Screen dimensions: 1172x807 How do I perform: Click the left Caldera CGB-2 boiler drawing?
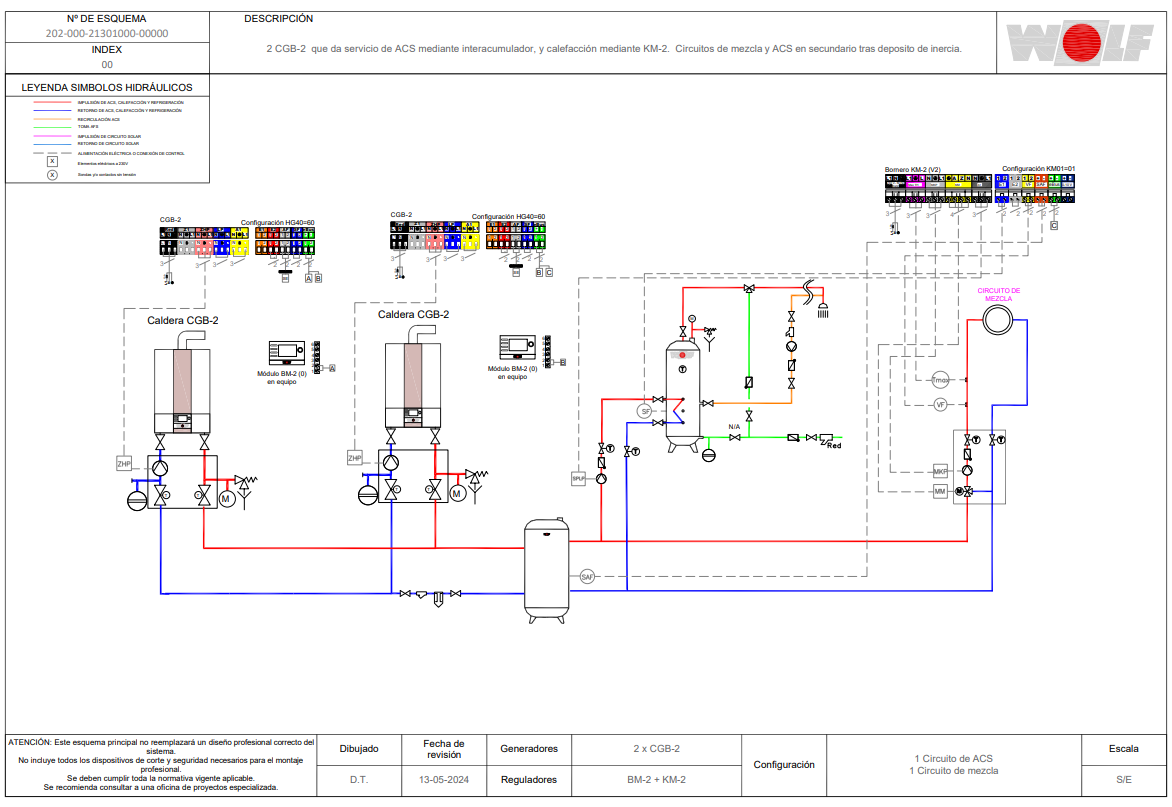pos(182,383)
